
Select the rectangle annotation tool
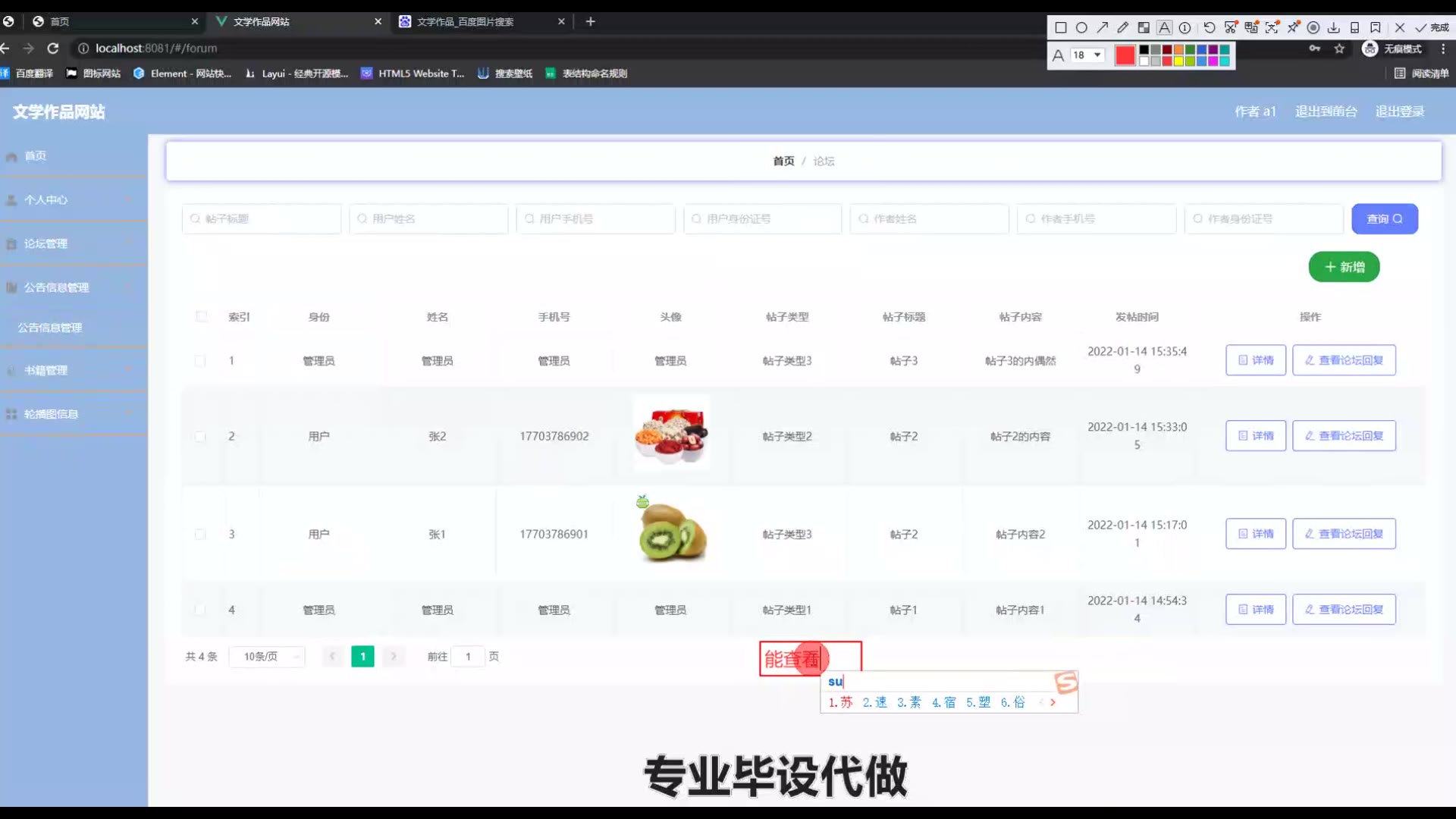click(1061, 28)
